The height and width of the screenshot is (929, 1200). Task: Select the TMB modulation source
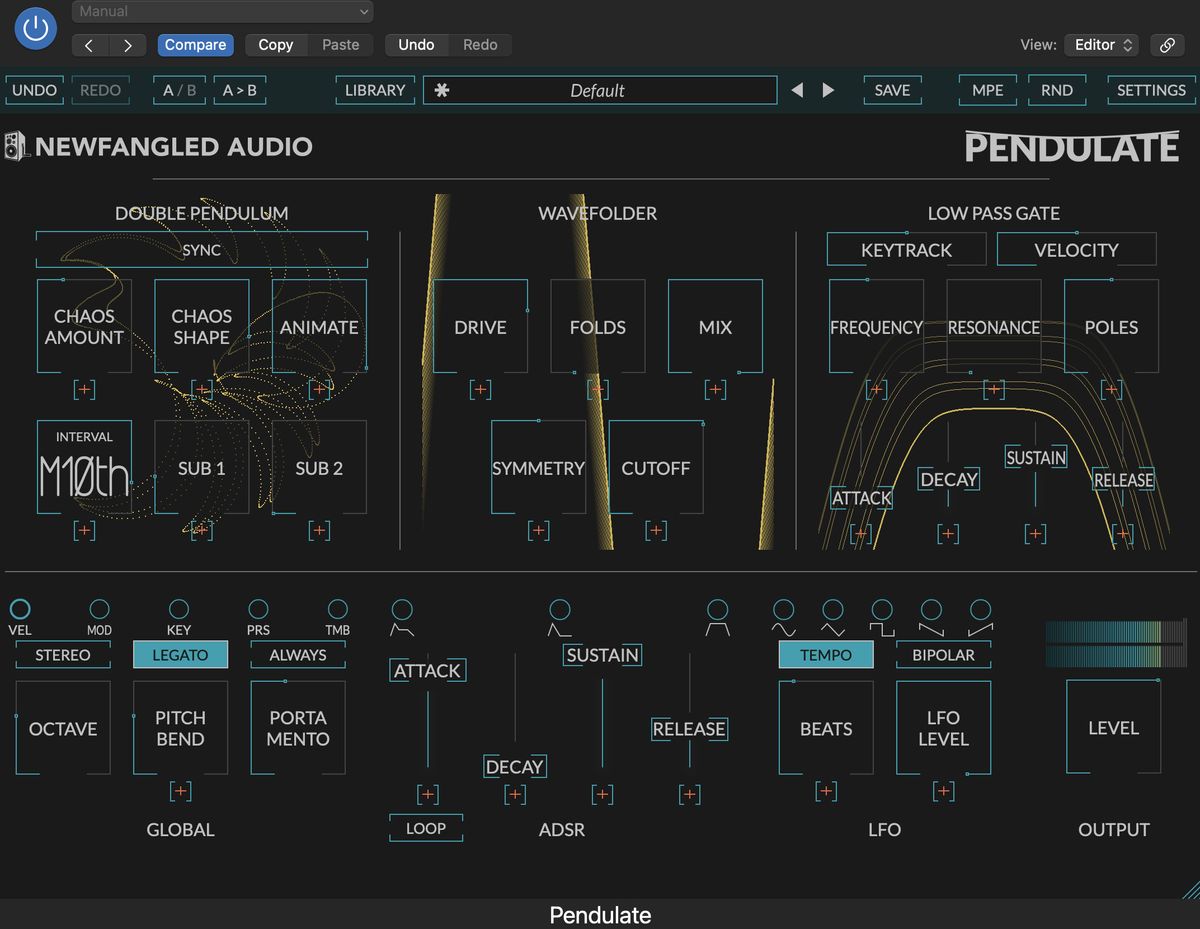338,609
